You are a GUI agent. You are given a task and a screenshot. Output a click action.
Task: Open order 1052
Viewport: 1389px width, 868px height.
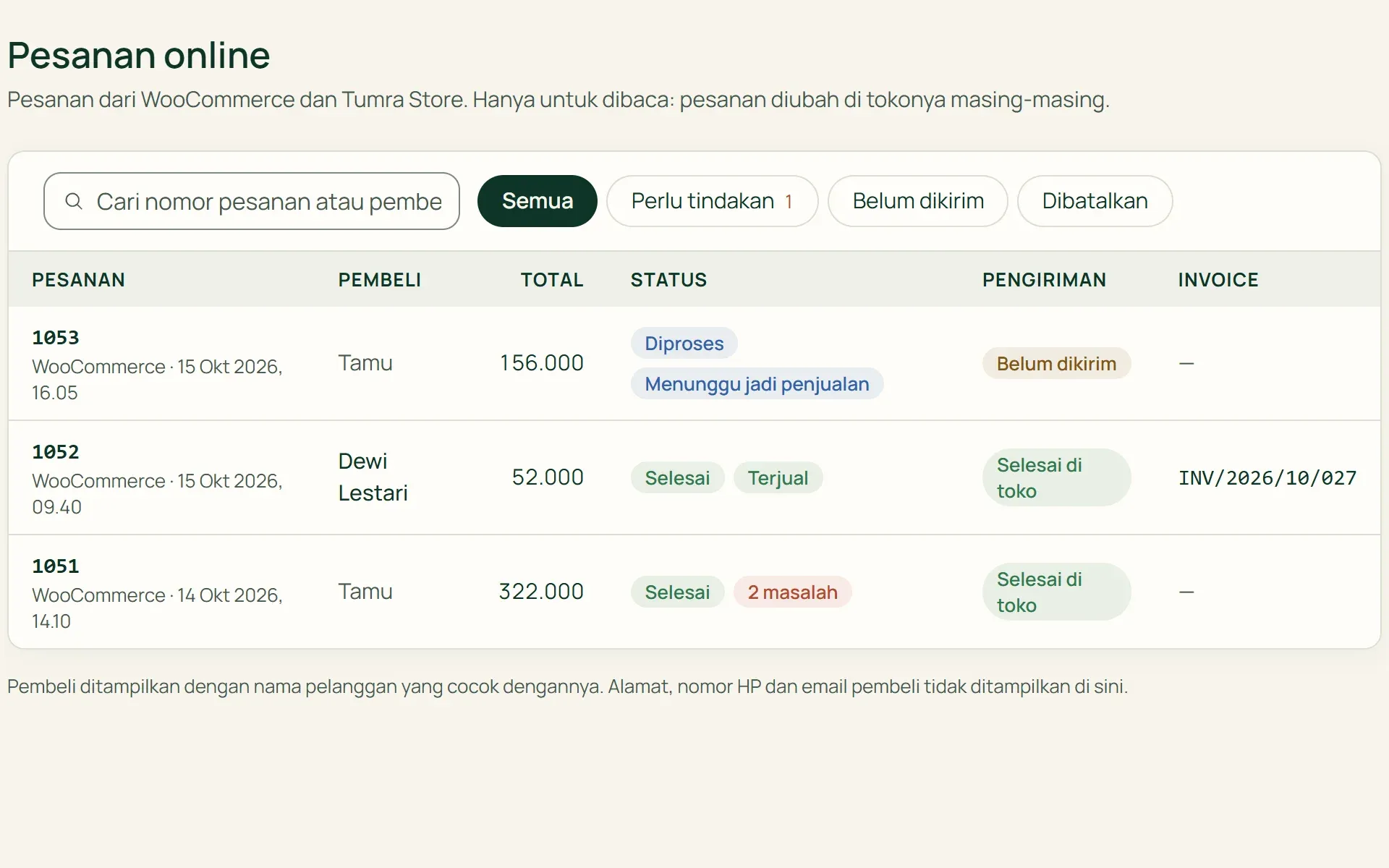coord(56,452)
